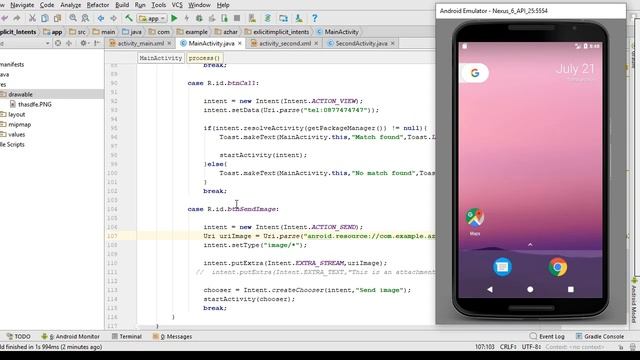Click the Apply Changes lightning icon
Image resolution: width=640 pixels, height=360 pixels.
187,18
